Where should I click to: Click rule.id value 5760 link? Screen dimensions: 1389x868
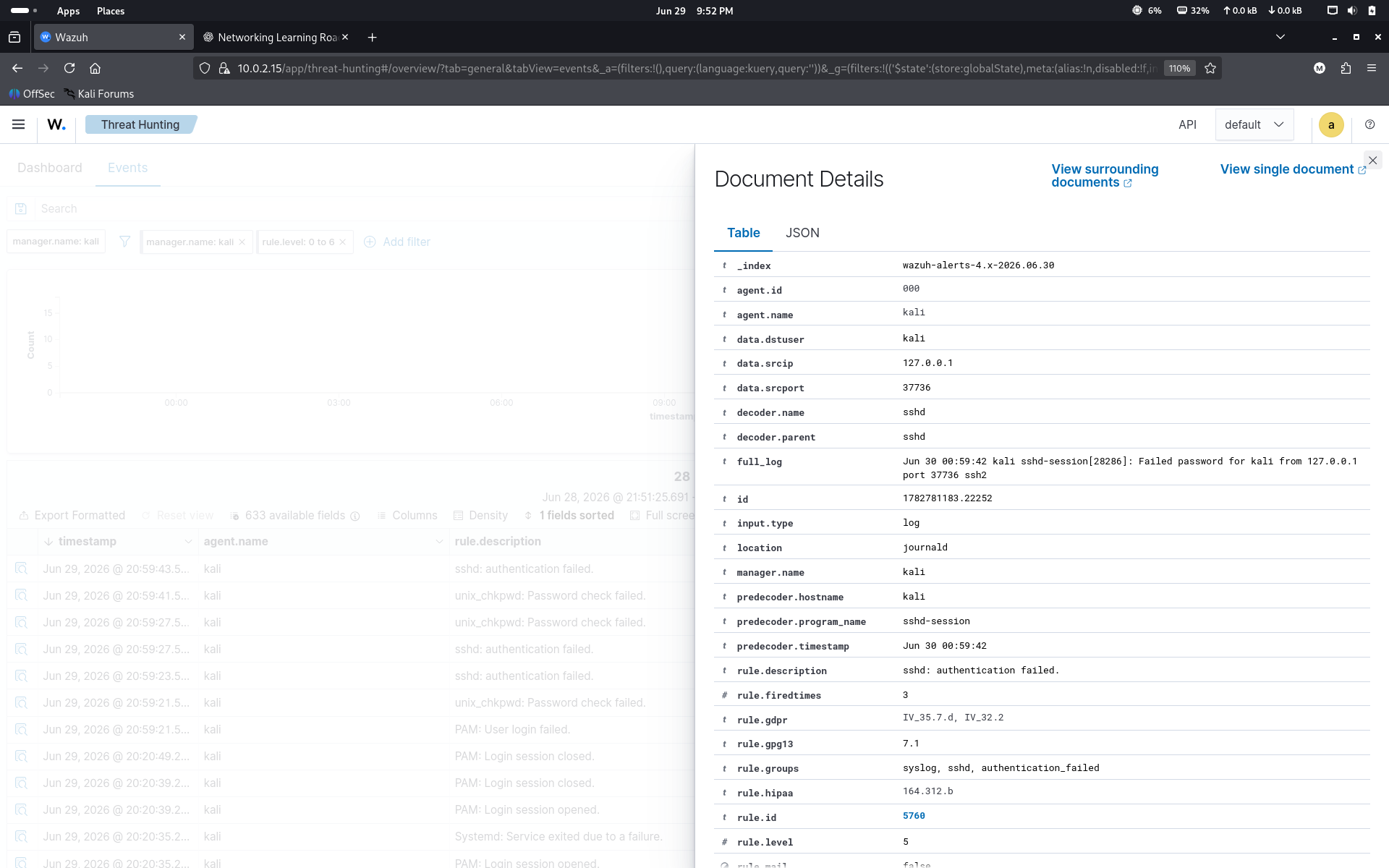coord(914,816)
